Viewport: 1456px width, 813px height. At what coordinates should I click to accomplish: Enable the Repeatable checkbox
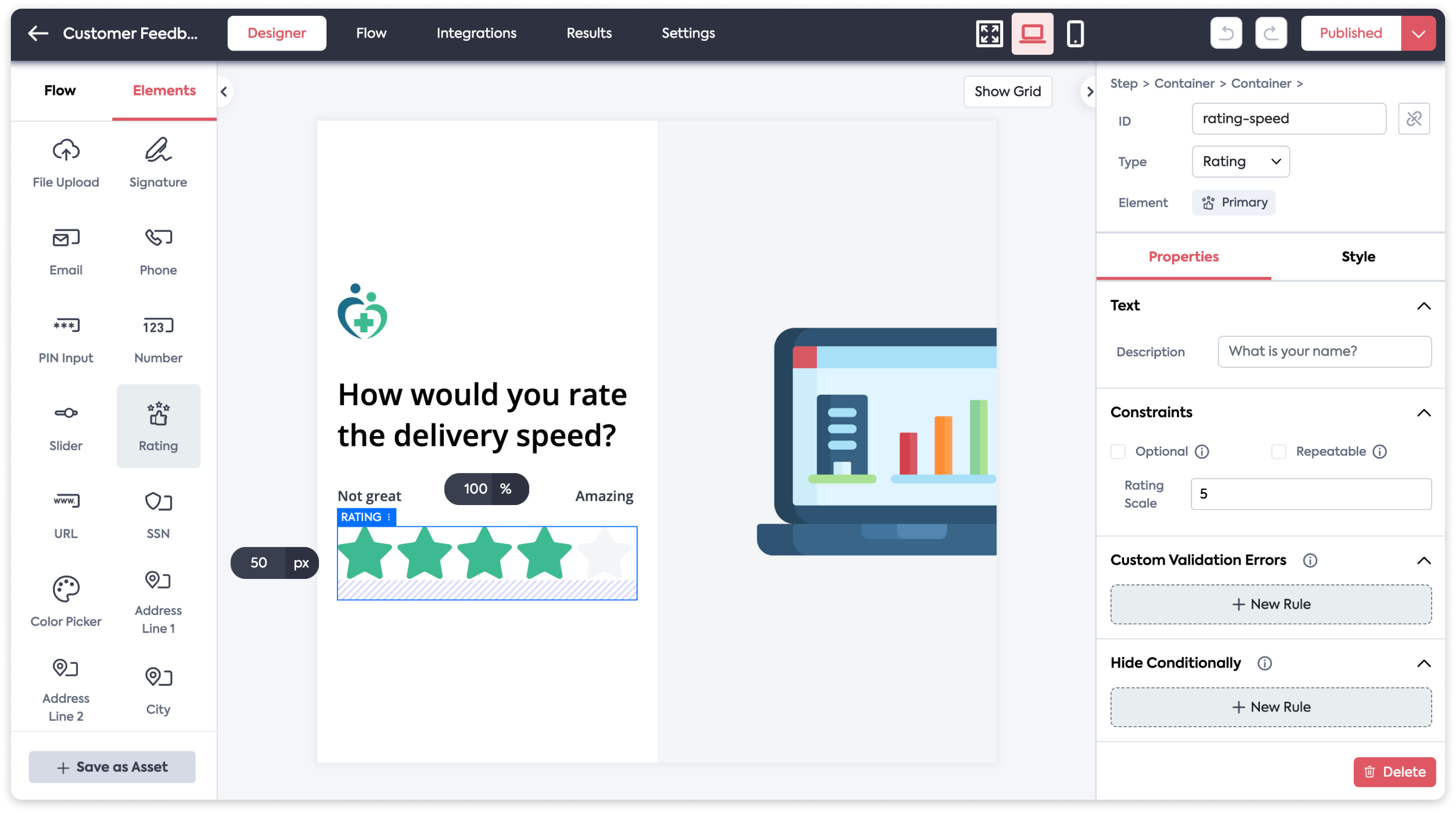[1278, 452]
